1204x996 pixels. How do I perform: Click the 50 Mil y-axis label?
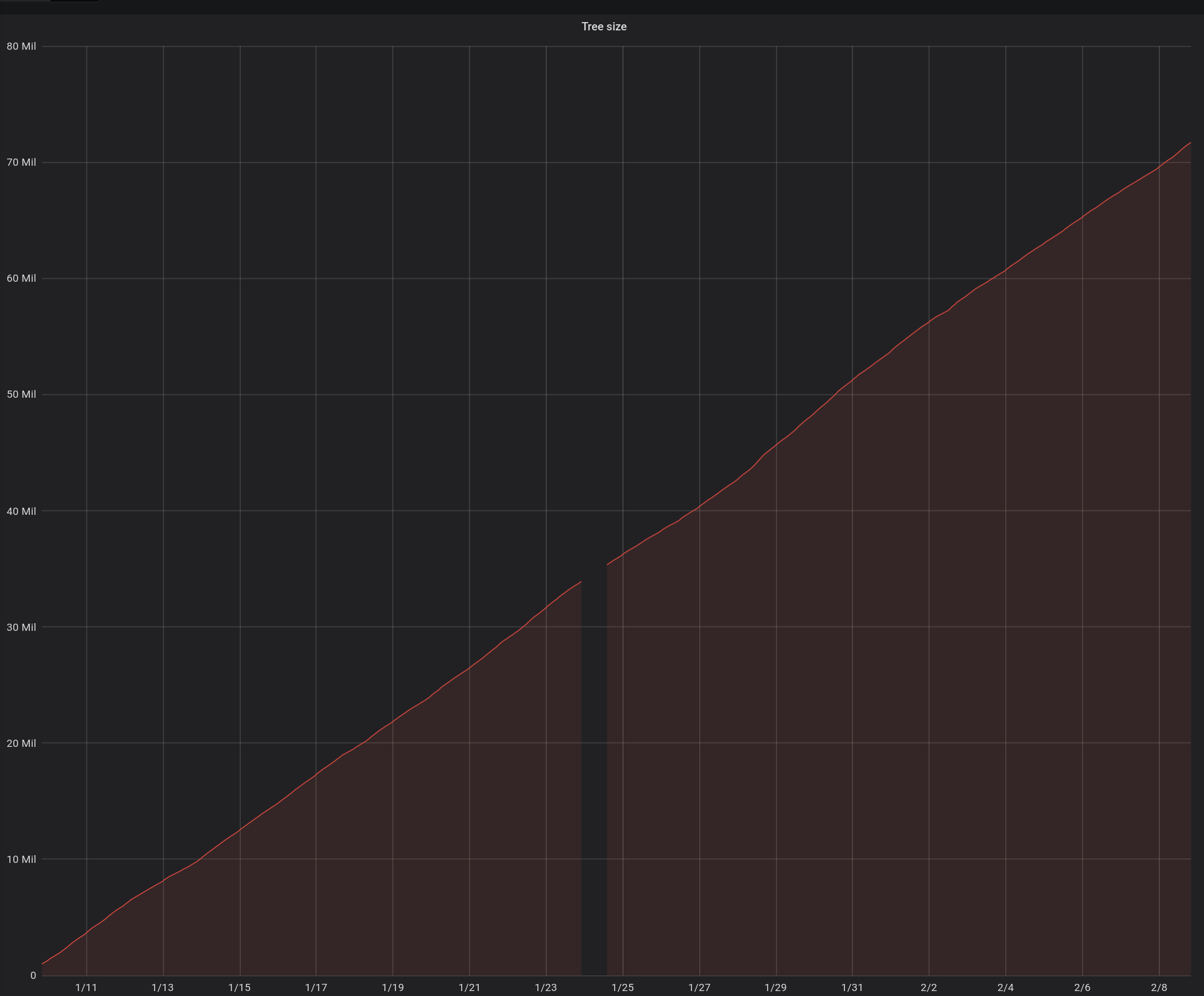(21, 394)
